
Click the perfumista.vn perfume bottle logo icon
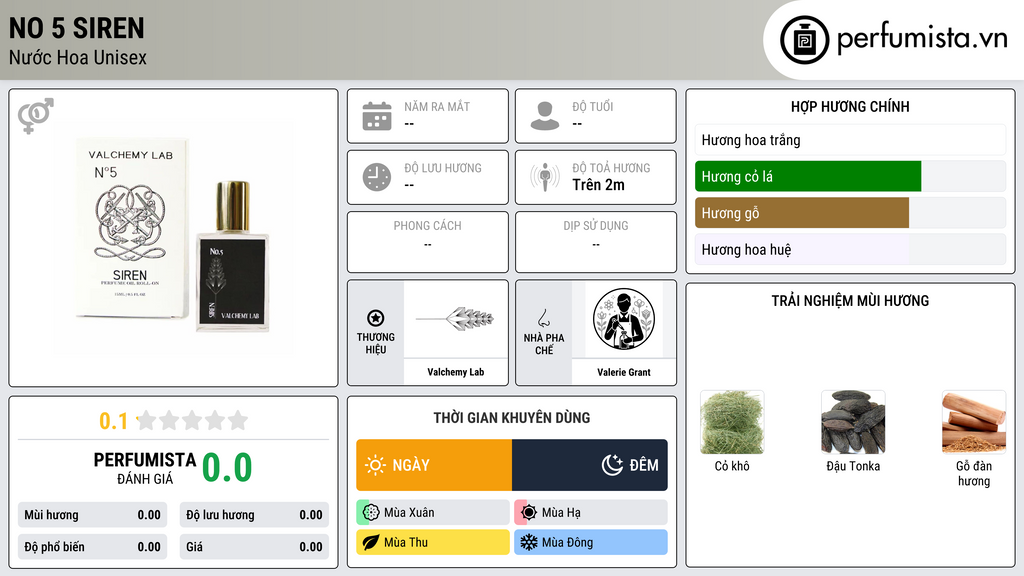tap(804, 40)
